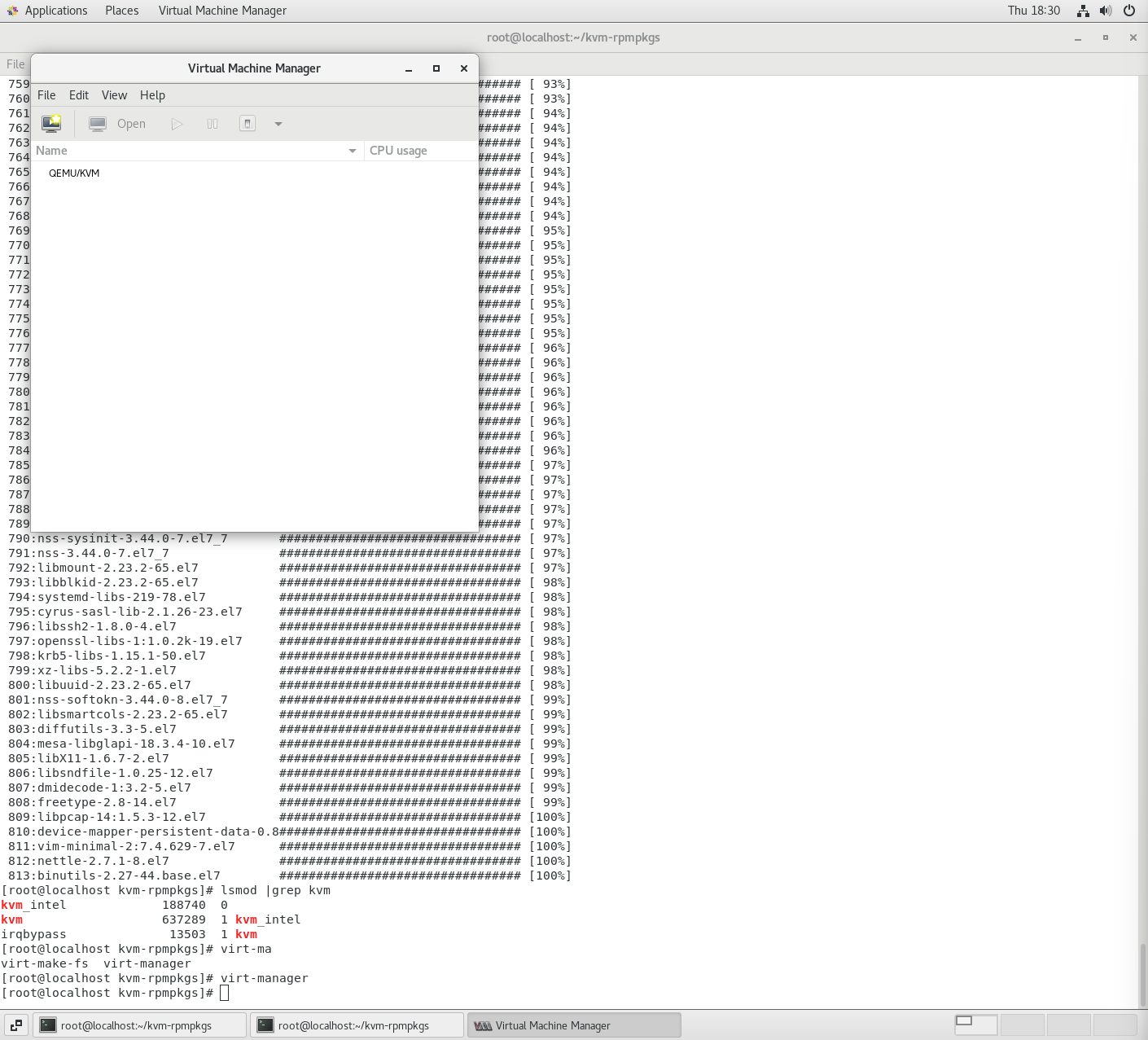Screen dimensions: 1148x1040
Task: Click the Pause virtual machine icon
Action: click(213, 124)
